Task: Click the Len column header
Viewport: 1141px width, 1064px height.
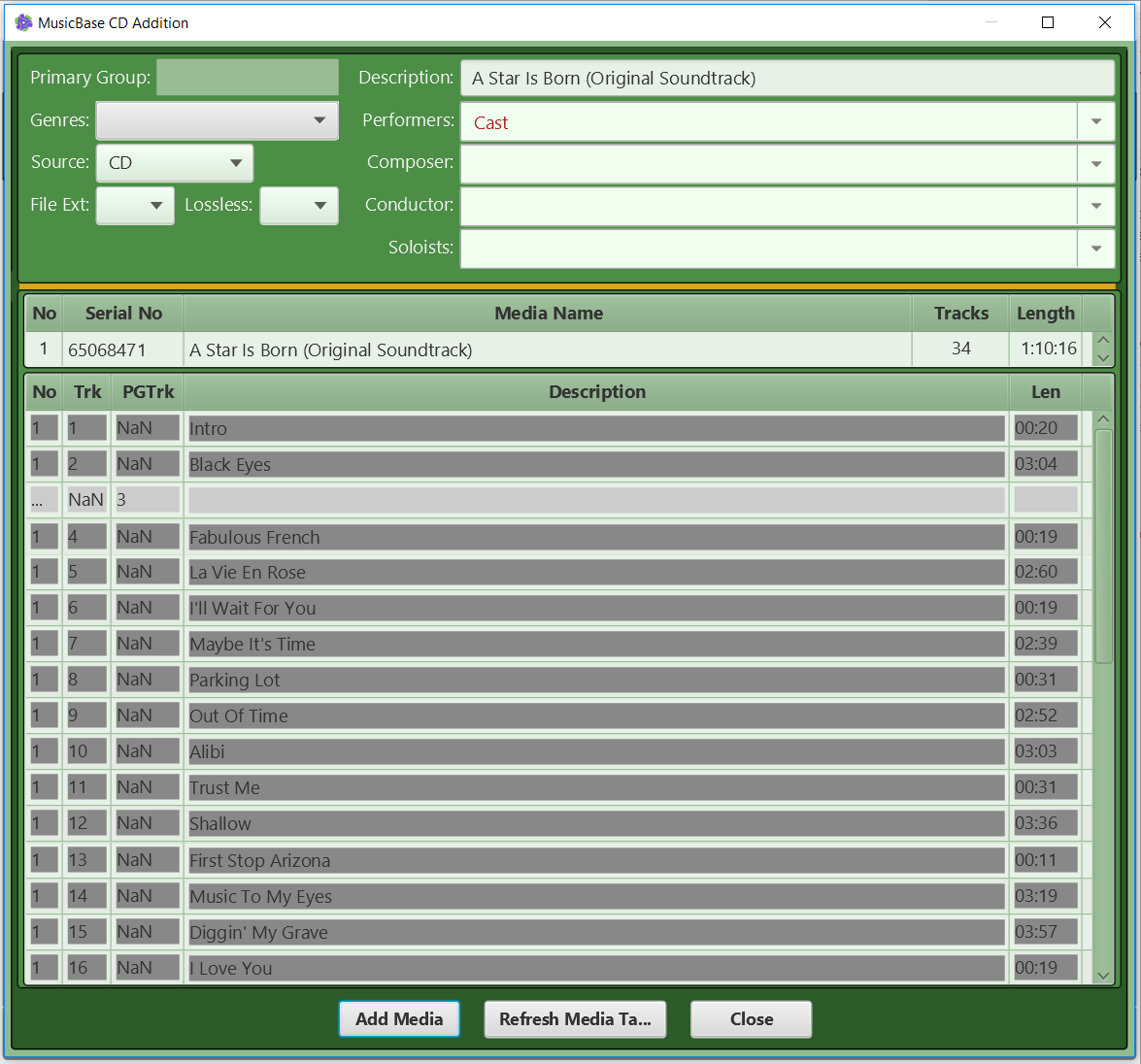Action: 1045,392
